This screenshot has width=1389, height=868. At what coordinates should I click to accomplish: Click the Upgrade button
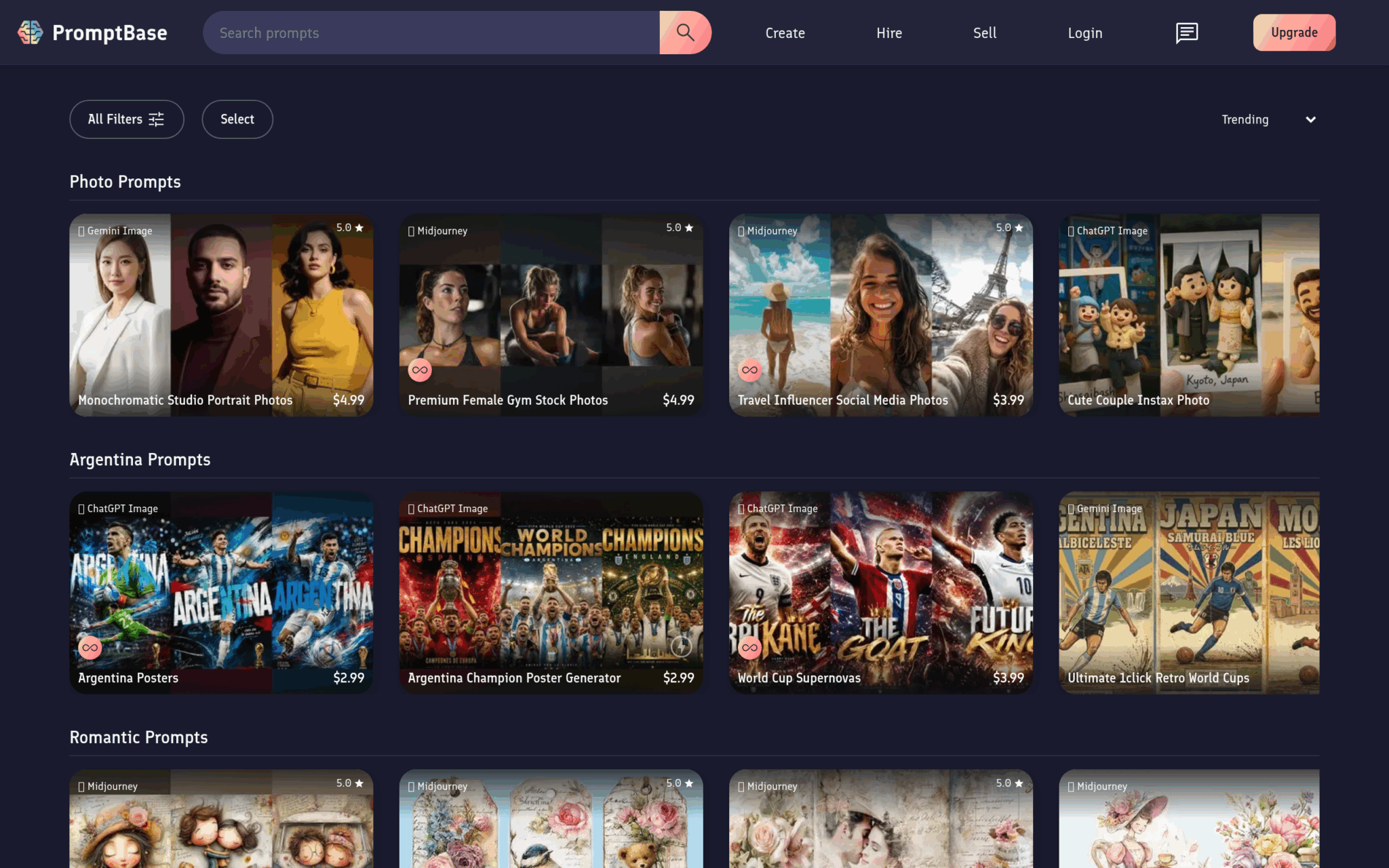(x=1294, y=33)
